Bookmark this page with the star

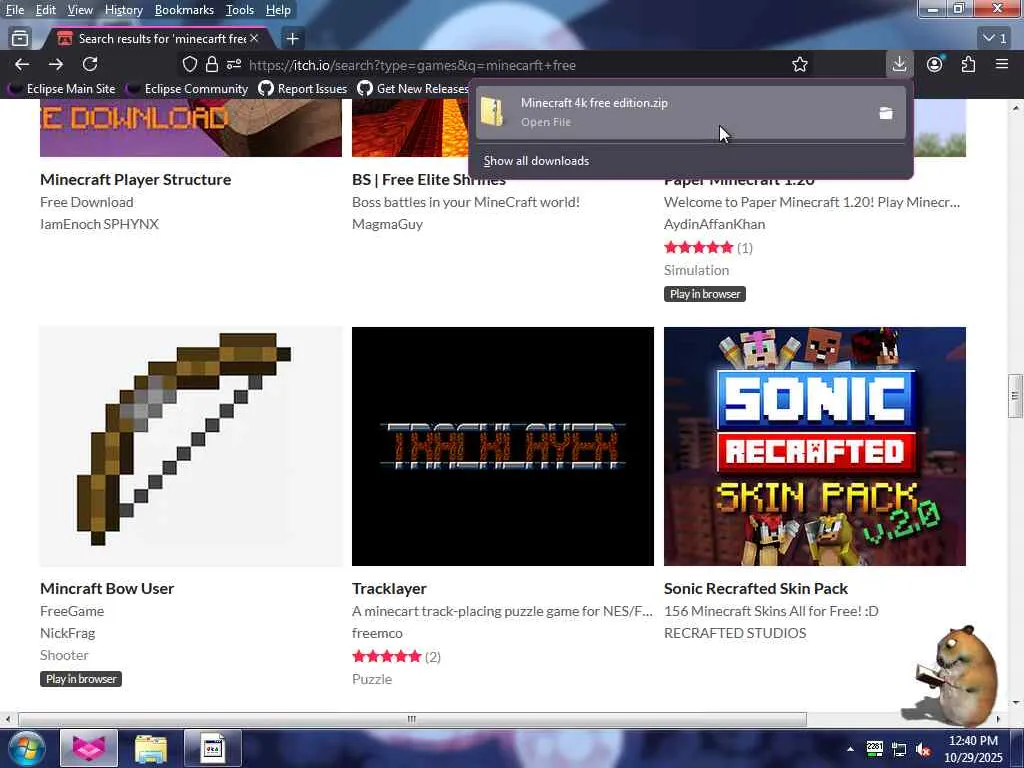(799, 64)
